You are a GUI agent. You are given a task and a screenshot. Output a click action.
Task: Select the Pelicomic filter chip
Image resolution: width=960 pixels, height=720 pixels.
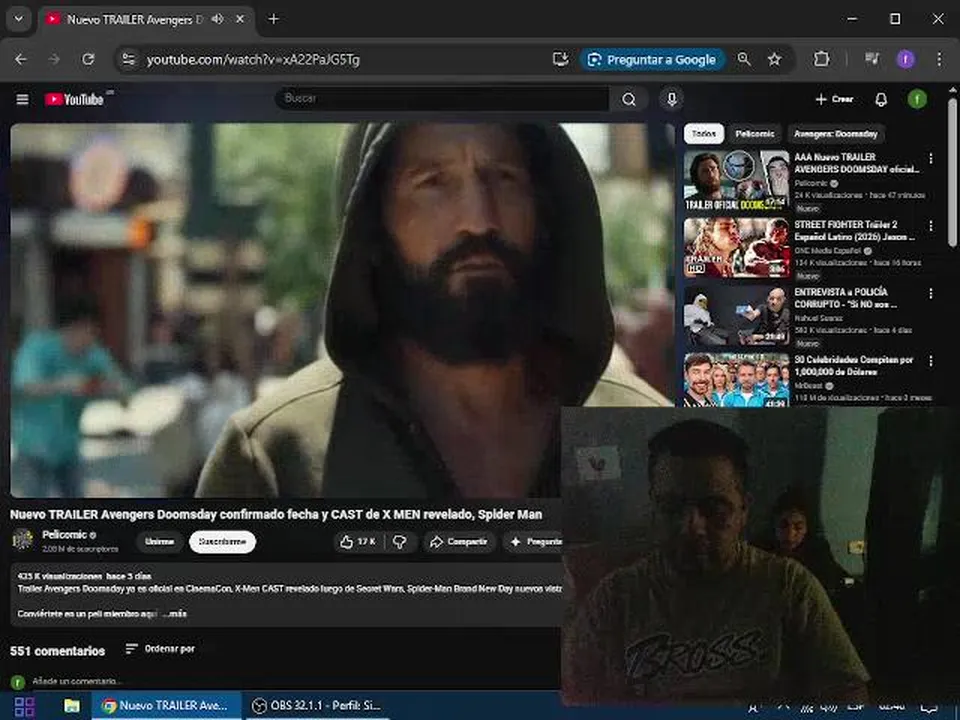[754, 133]
